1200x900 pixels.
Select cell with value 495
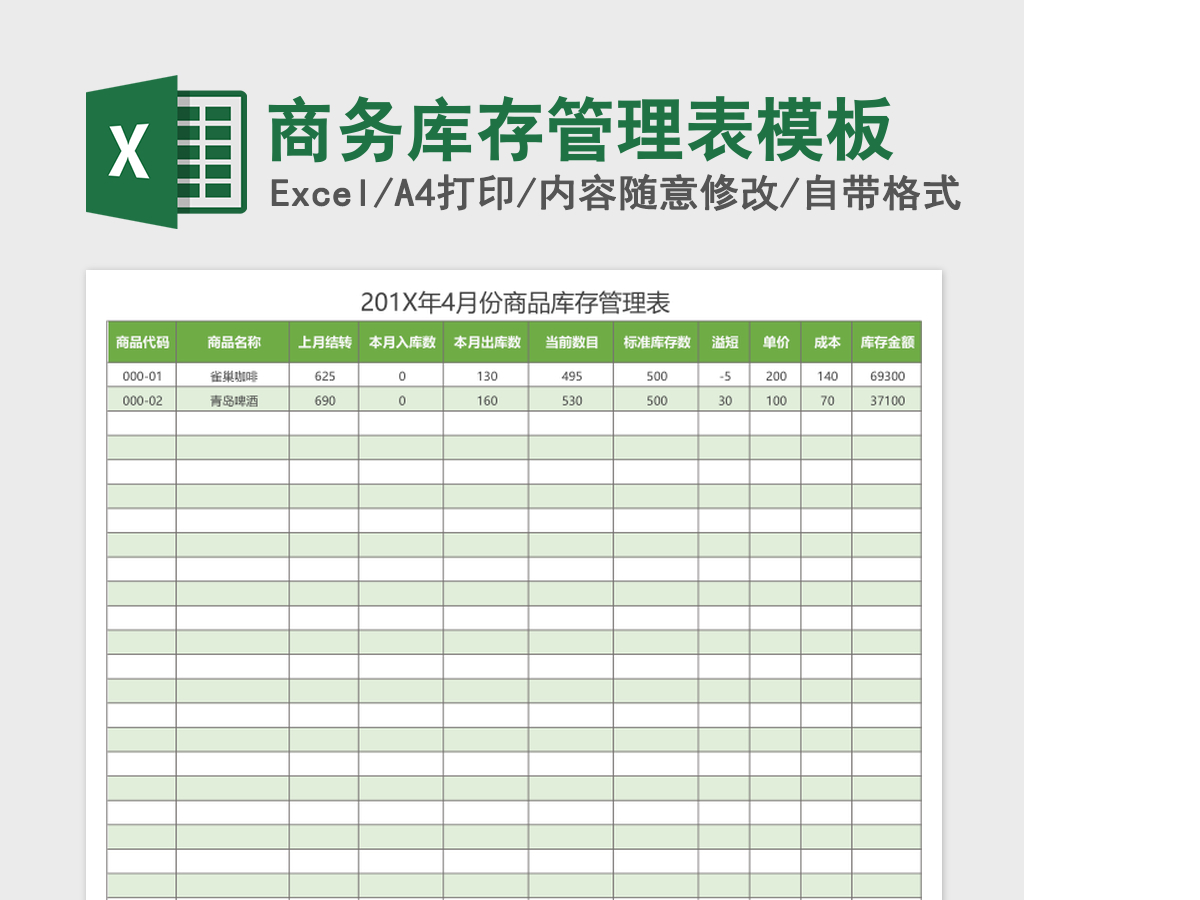coord(571,376)
